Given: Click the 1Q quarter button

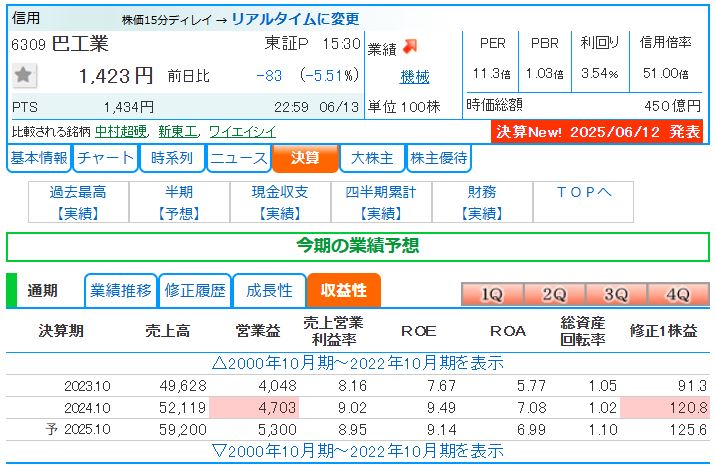Looking at the screenshot, I should [x=492, y=295].
